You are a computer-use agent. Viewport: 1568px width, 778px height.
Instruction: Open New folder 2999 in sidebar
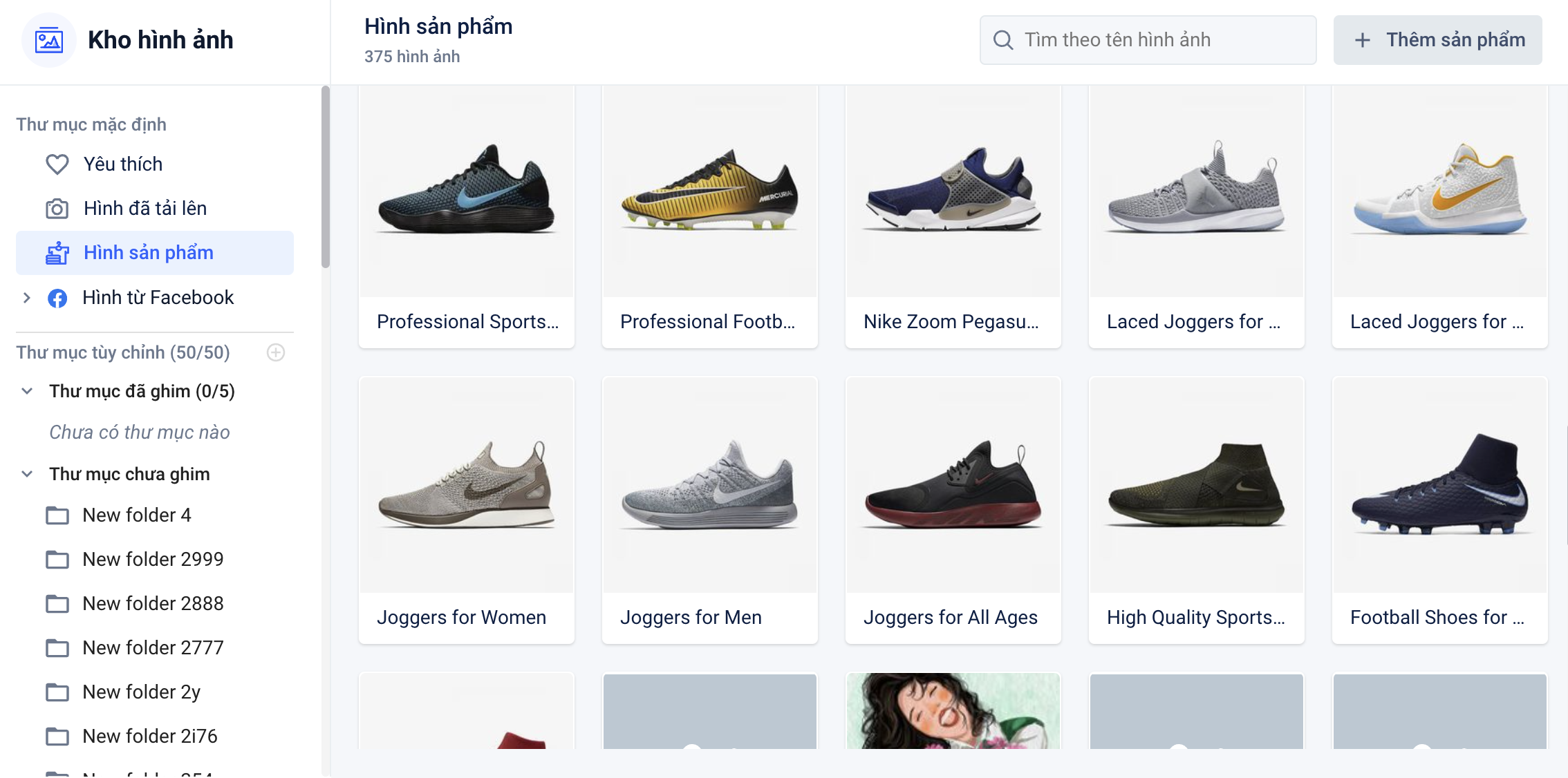click(x=153, y=560)
